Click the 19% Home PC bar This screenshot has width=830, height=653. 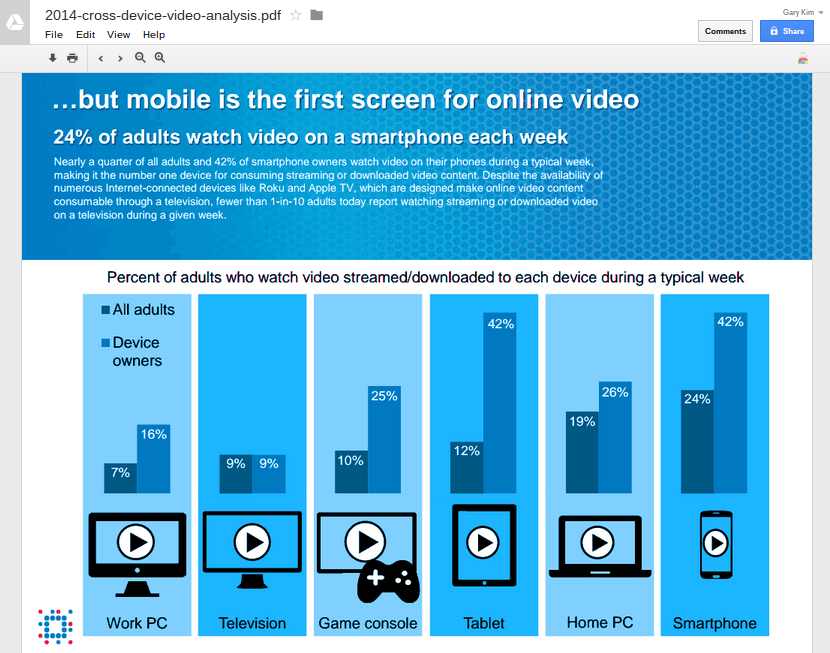point(582,452)
